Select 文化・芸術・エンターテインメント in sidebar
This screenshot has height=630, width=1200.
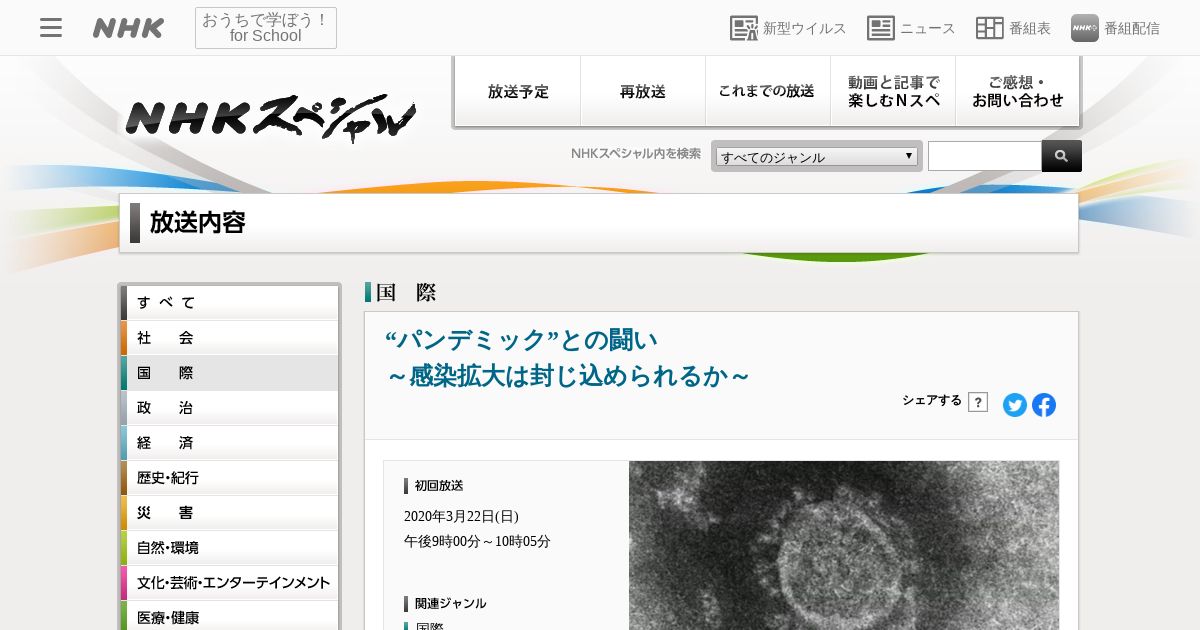pyautogui.click(x=230, y=582)
